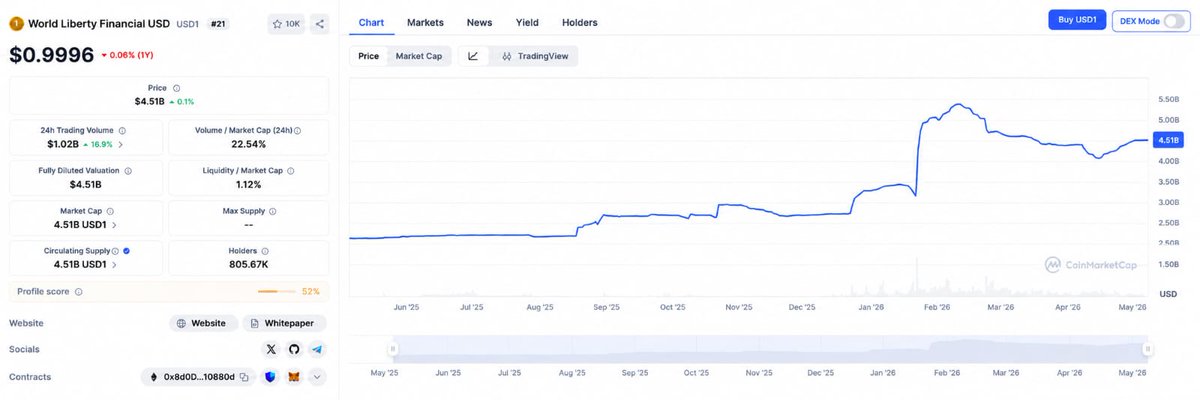Screen dimensions: 1200x400
Task: Click the #21 rank badge
Action: coord(218,23)
